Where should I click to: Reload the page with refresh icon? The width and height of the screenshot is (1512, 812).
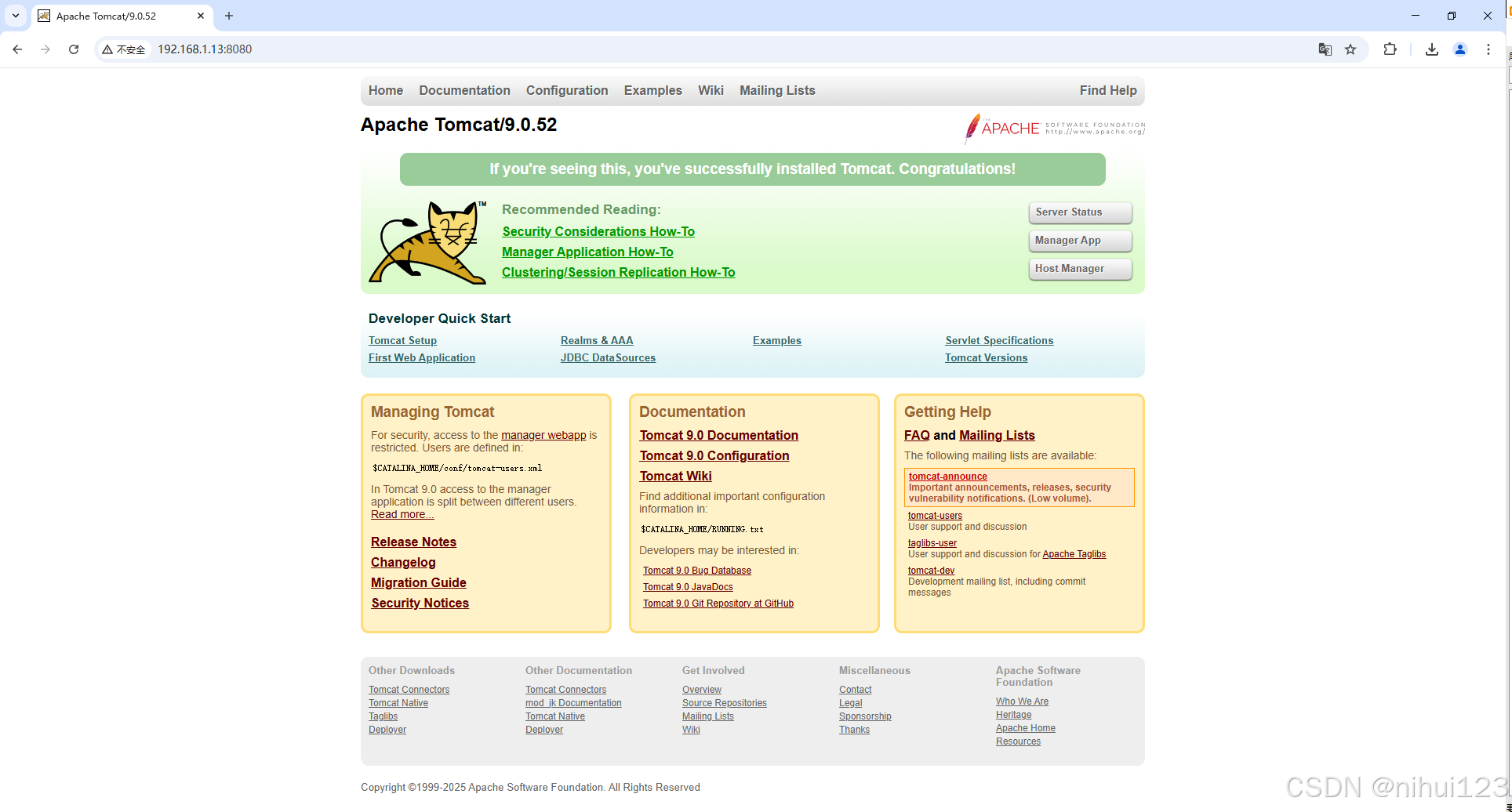click(x=74, y=49)
